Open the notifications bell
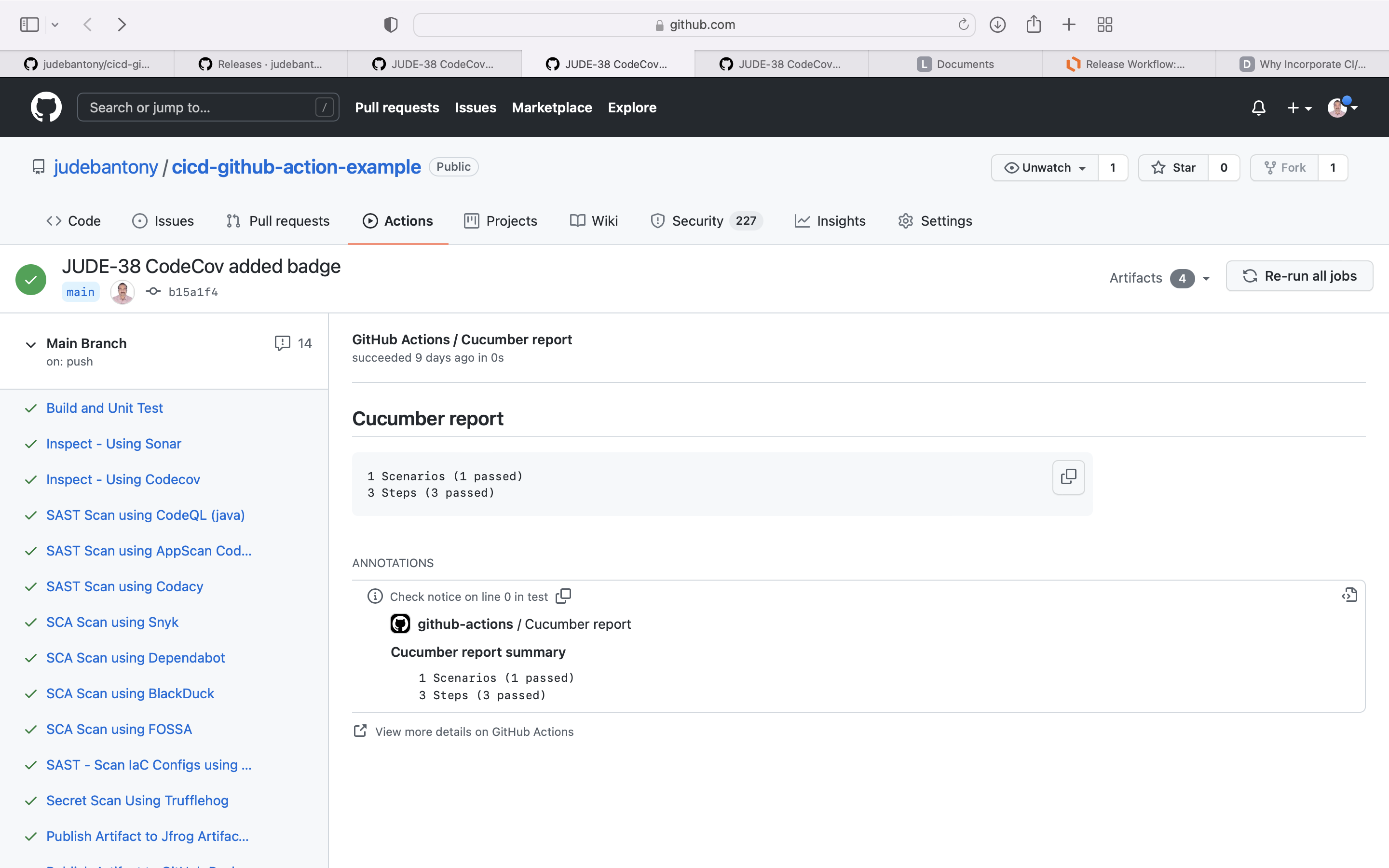This screenshot has width=1389, height=868. tap(1258, 108)
